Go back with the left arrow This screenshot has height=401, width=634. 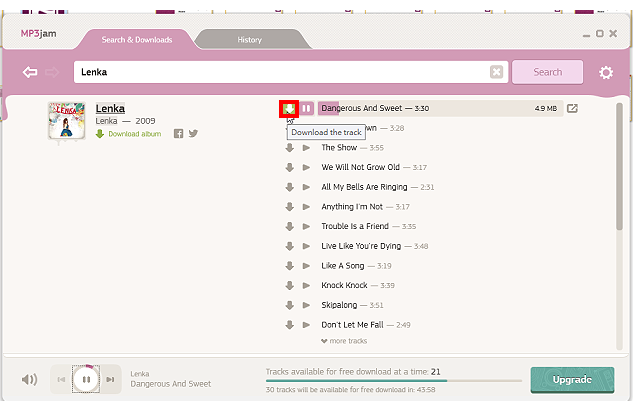(30, 72)
